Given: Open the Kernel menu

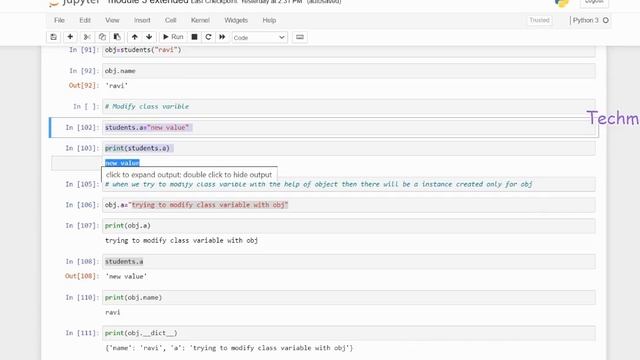Looking at the screenshot, I should pos(200,20).
